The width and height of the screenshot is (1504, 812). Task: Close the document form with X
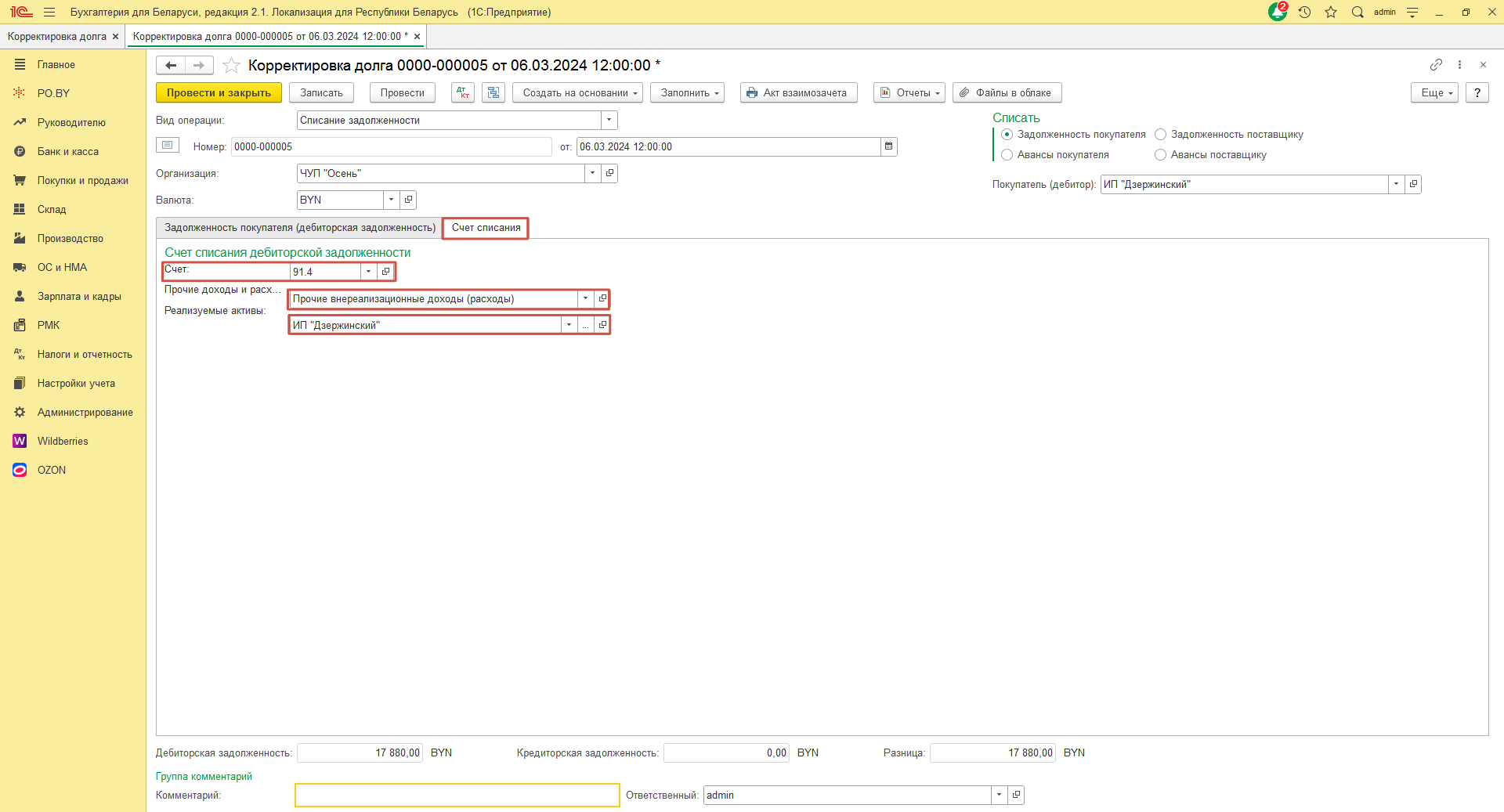pyautogui.click(x=1483, y=64)
